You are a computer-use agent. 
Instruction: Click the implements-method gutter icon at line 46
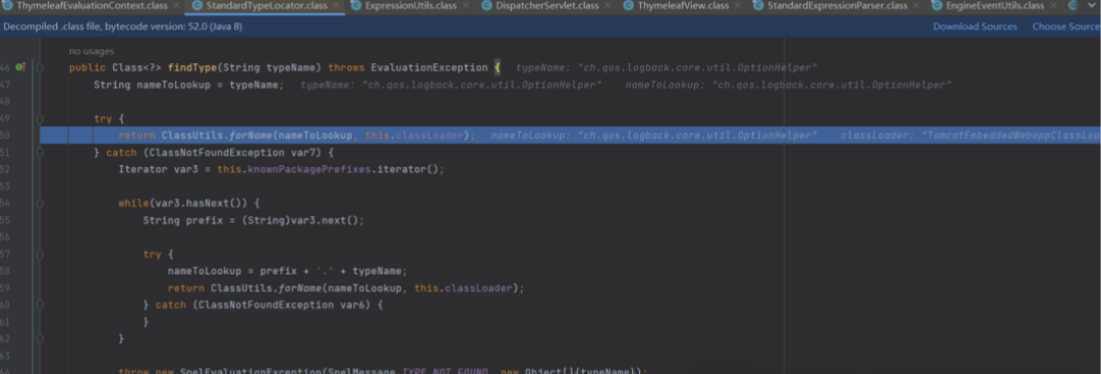[x=20, y=67]
